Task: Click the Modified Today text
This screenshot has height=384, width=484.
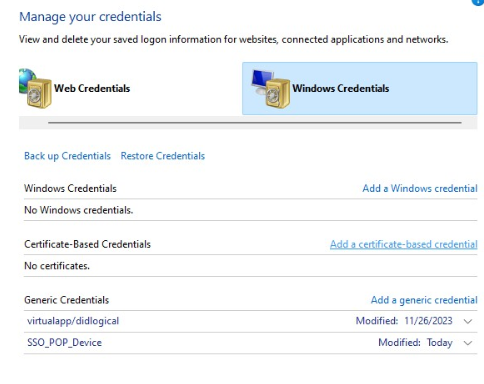Action: tap(415, 343)
